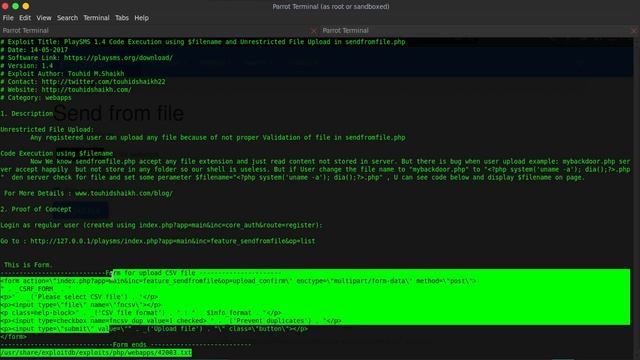Click the form action index.php line

click(x=238, y=281)
